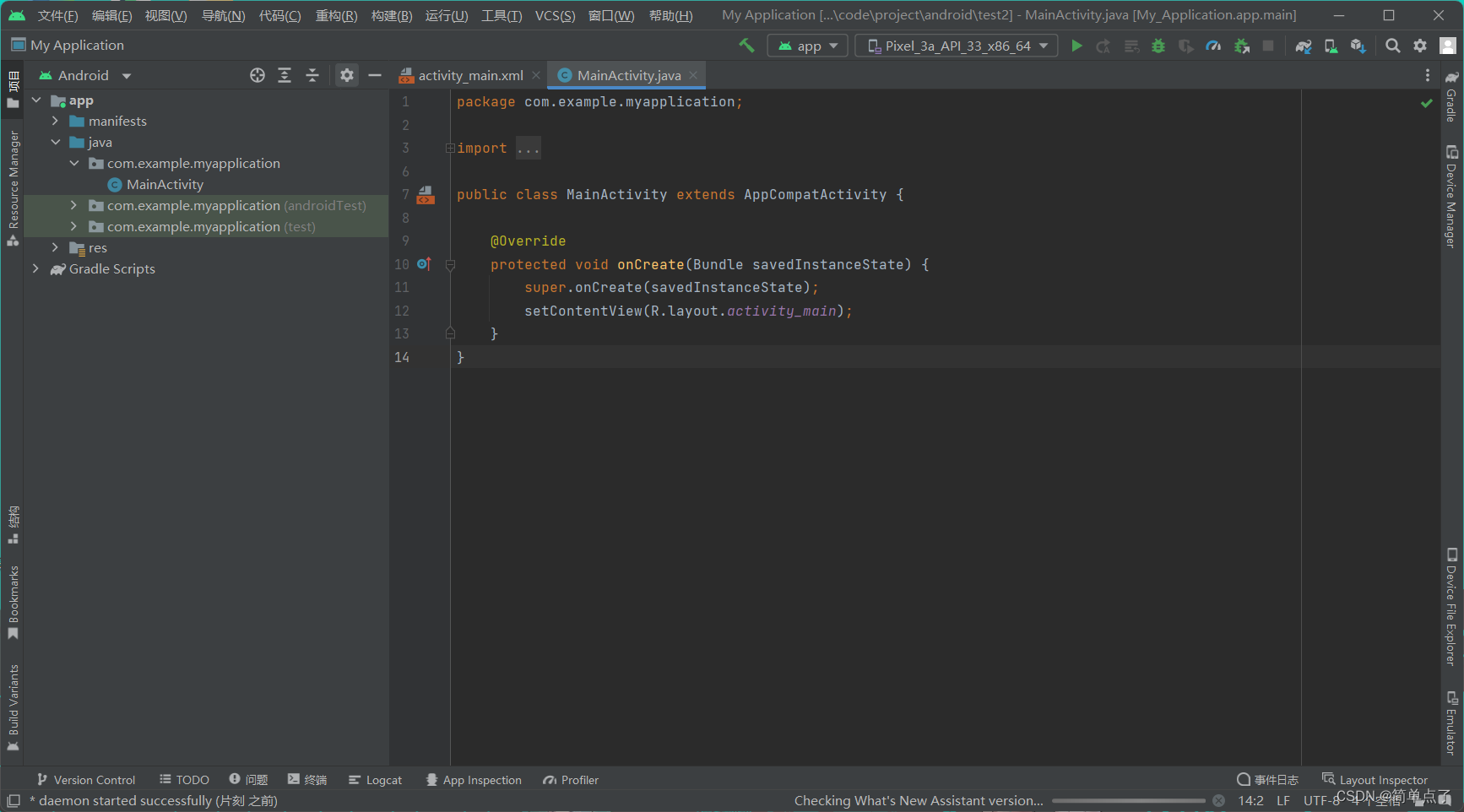Open the Layout Inspector from the status bar
This screenshot has height=812, width=1464.
(x=1375, y=779)
